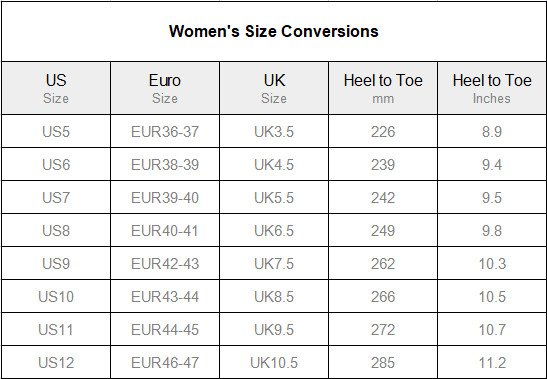Select the EUR44-45 cell
The height and width of the screenshot is (379, 547).
click(165, 329)
